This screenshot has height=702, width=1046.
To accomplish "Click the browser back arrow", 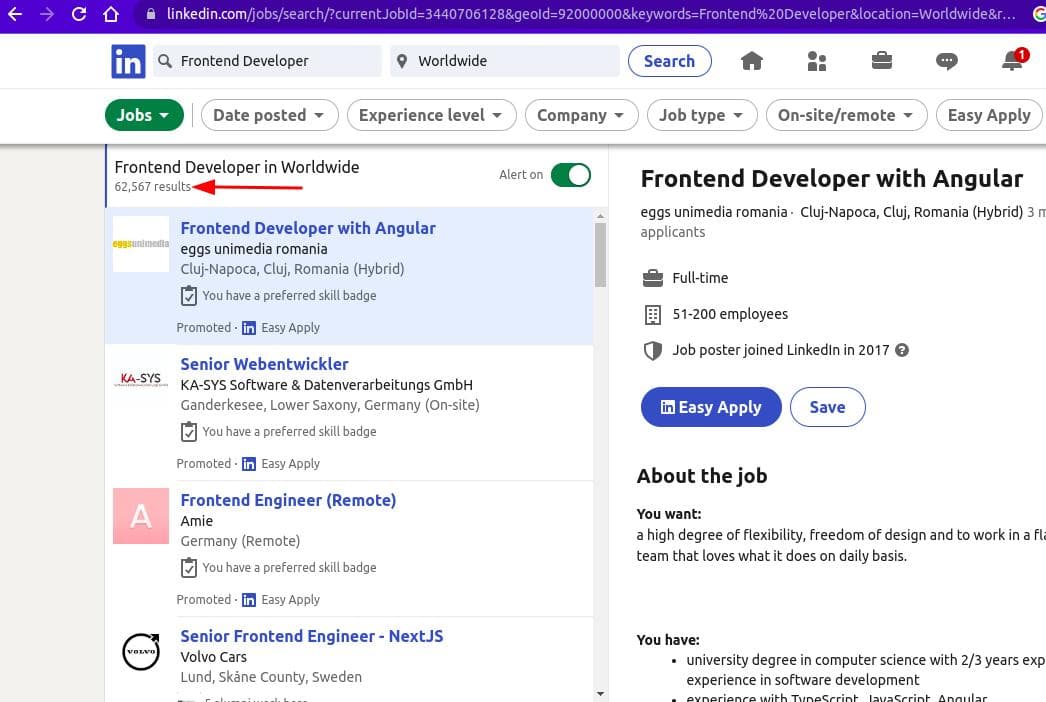I will click(x=15, y=13).
